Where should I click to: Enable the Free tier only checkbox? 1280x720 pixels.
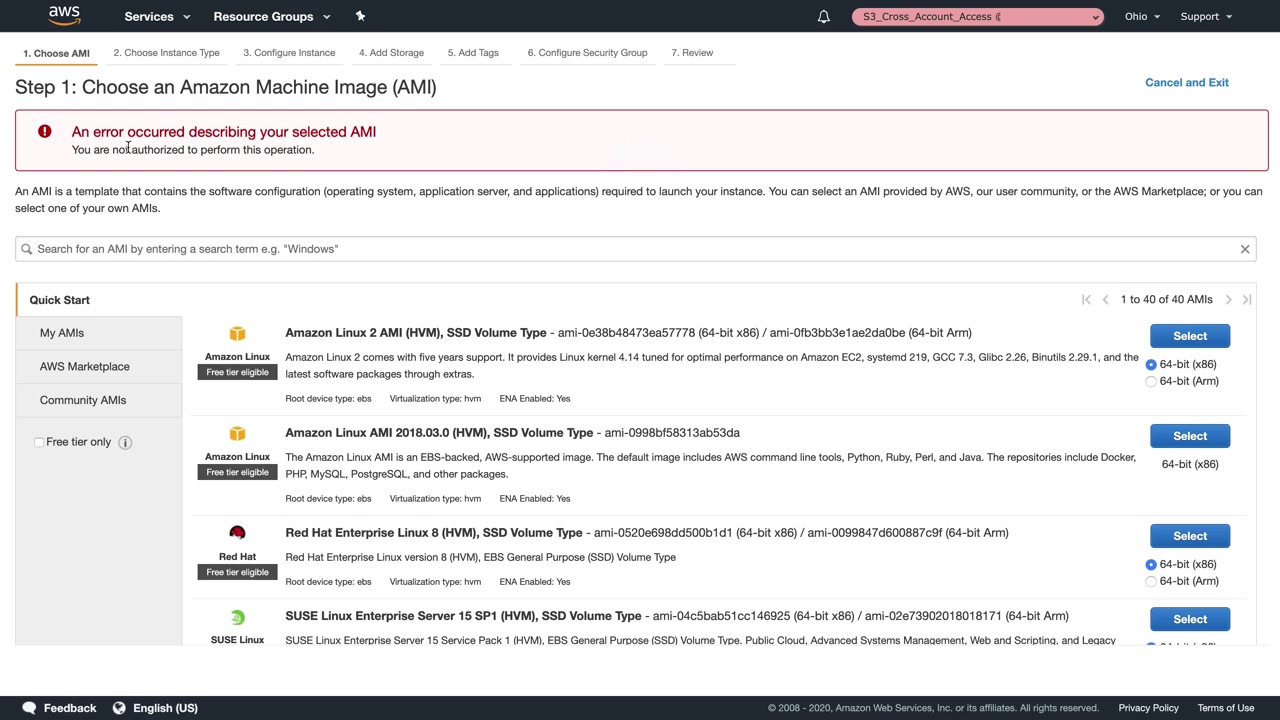[x=39, y=442]
